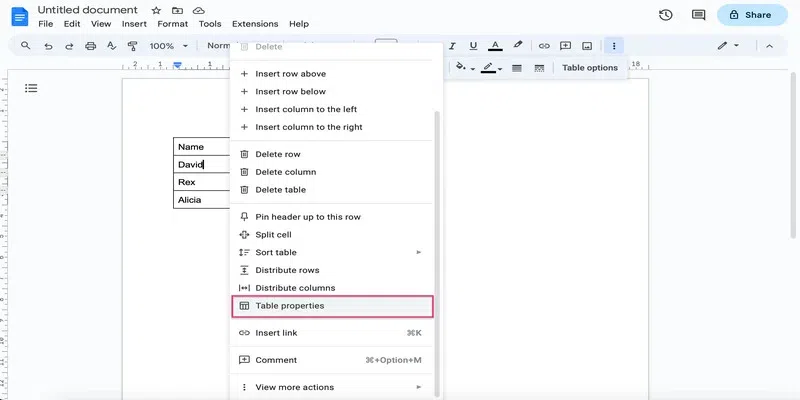Viewport: 800px width, 400px height.
Task: Click the context menu scrollbar
Action: click(437, 253)
